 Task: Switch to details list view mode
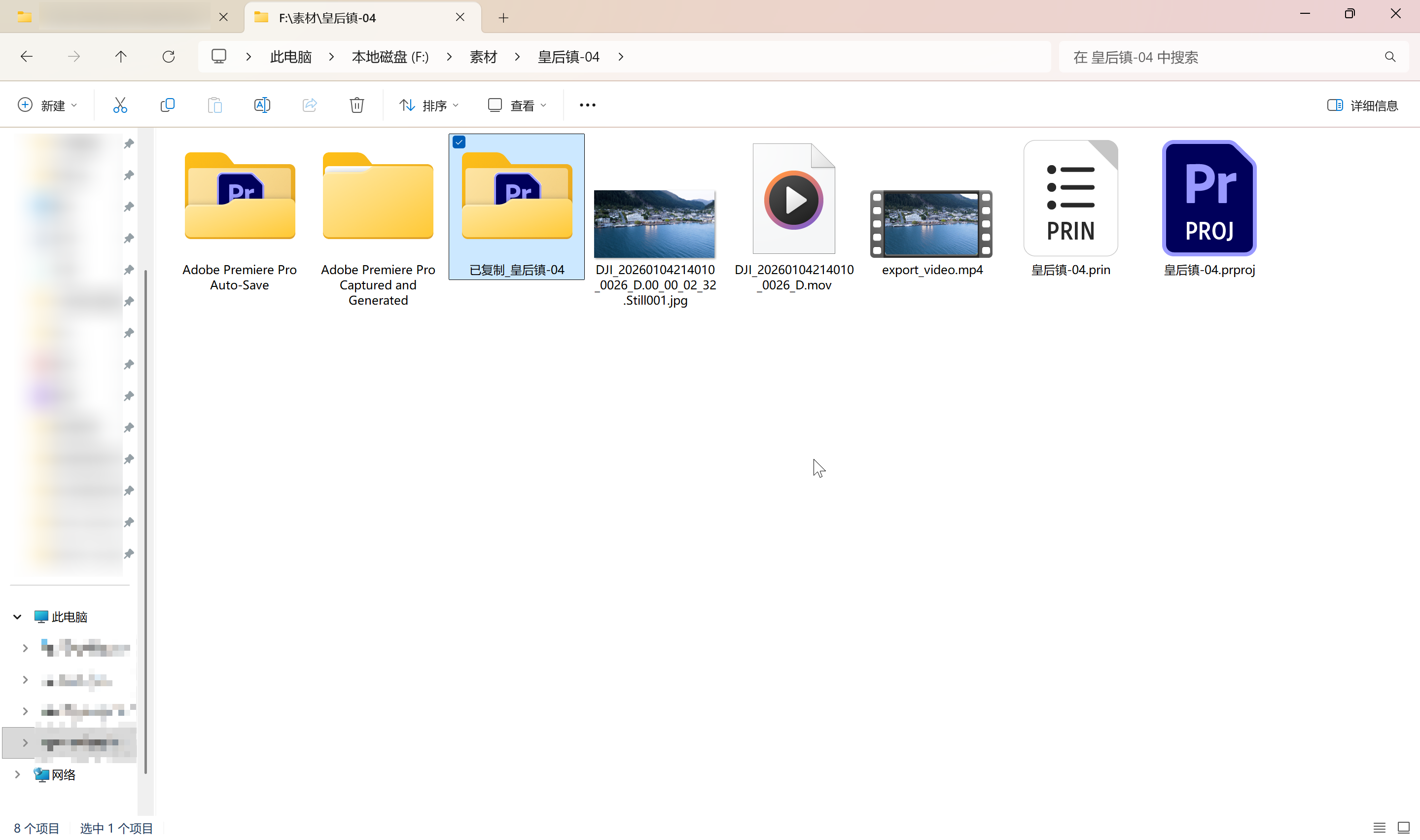1379,828
